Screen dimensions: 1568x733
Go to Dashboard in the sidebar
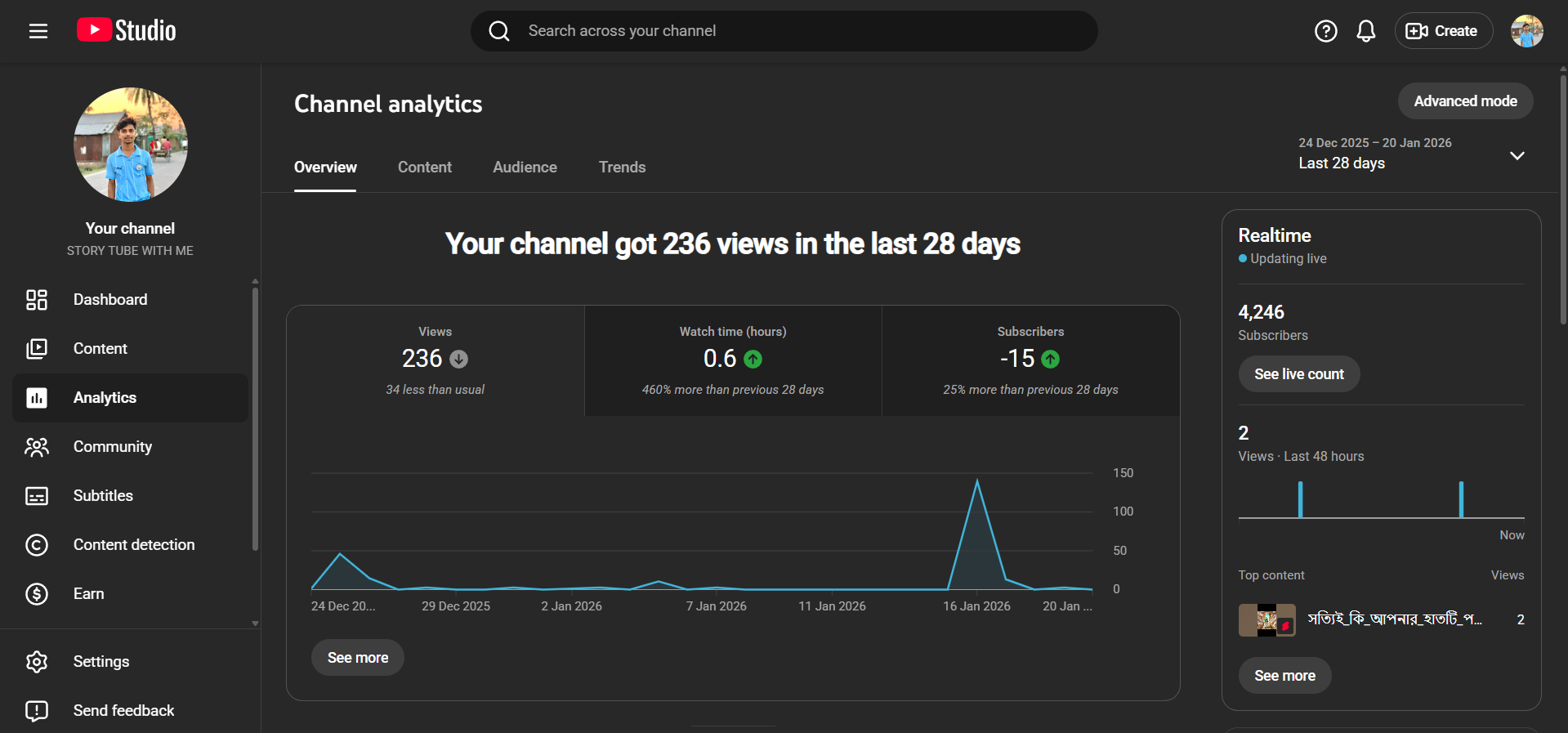tap(110, 300)
